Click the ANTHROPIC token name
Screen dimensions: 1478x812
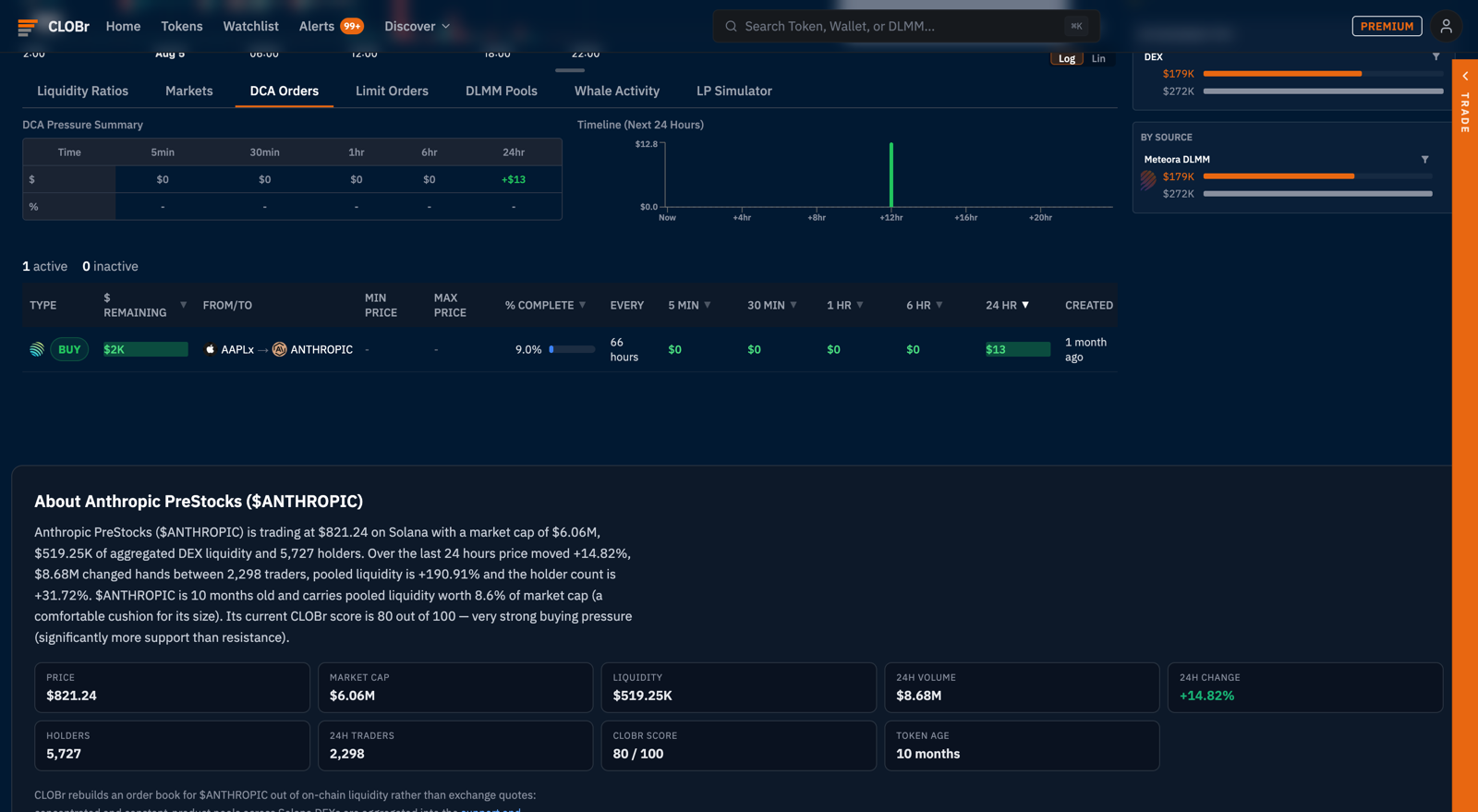[x=321, y=349]
